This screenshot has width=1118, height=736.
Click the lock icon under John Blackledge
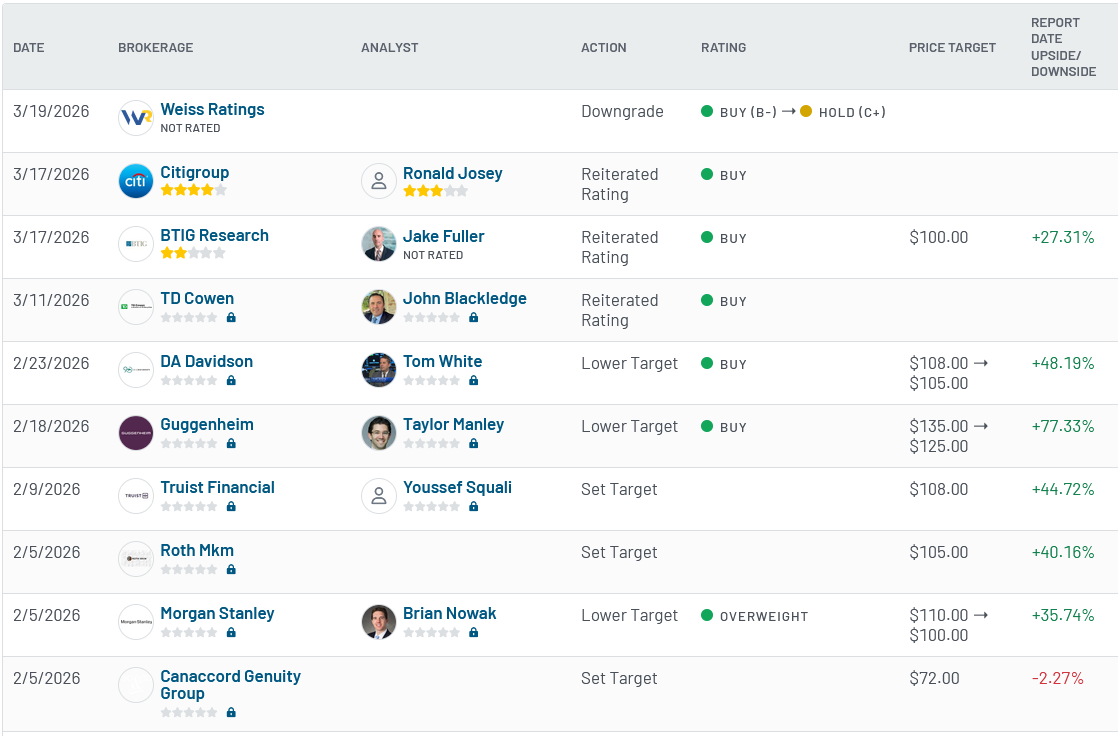[x=473, y=317]
